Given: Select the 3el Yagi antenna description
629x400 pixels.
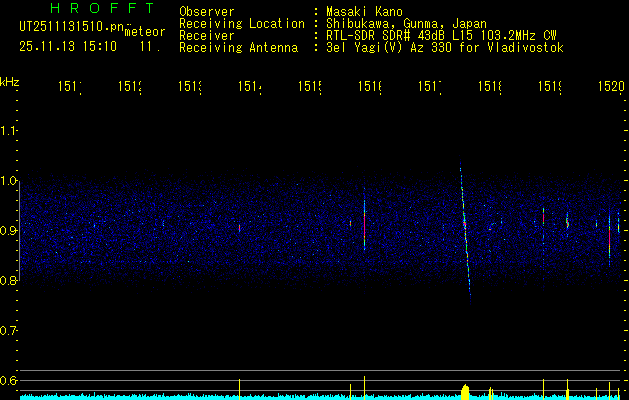Looking at the screenshot, I should pos(444,48).
